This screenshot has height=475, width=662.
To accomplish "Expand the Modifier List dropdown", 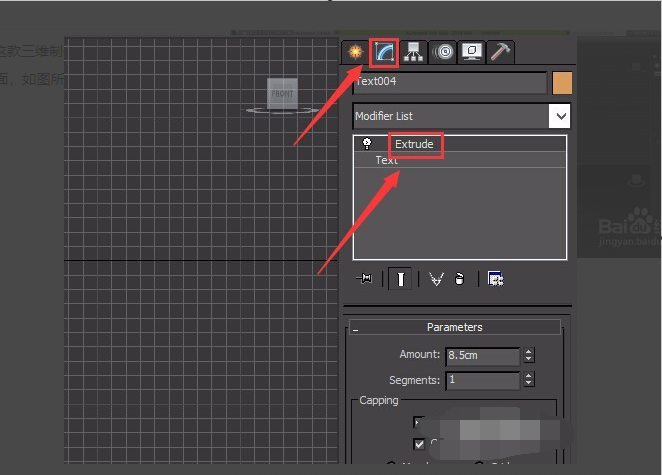I will pyautogui.click(x=560, y=116).
